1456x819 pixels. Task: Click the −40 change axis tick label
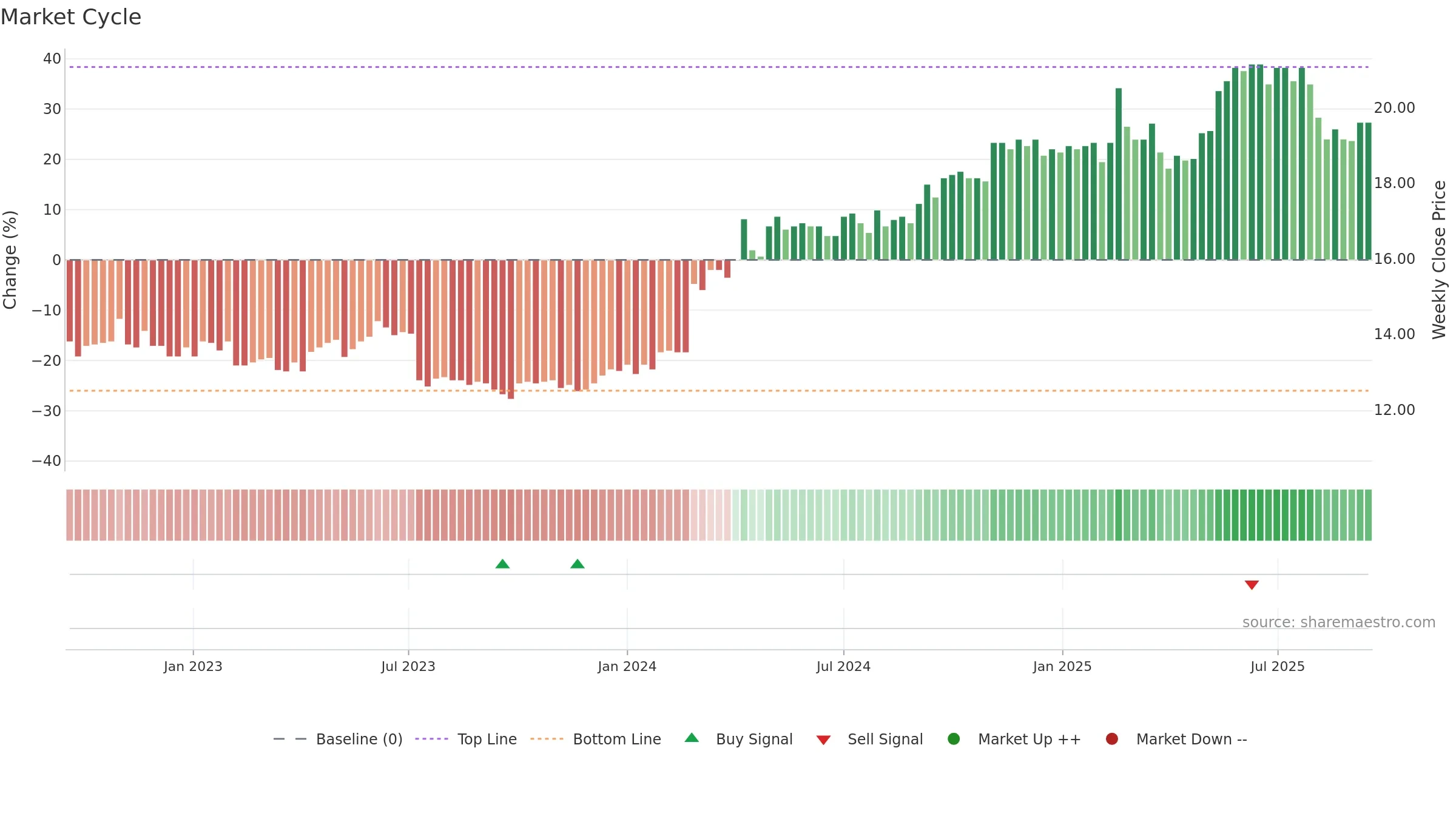[x=47, y=461]
